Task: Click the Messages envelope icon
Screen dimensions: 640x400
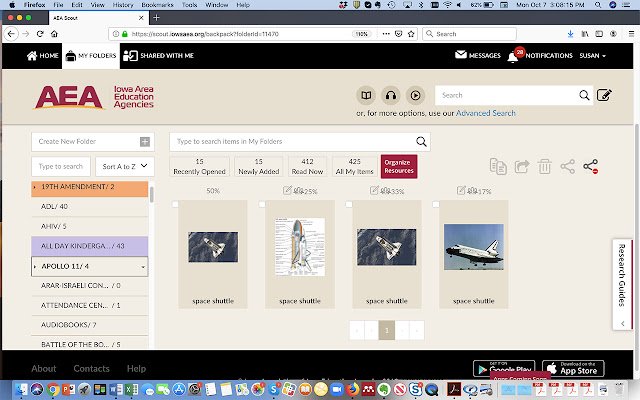Action: 461,54
